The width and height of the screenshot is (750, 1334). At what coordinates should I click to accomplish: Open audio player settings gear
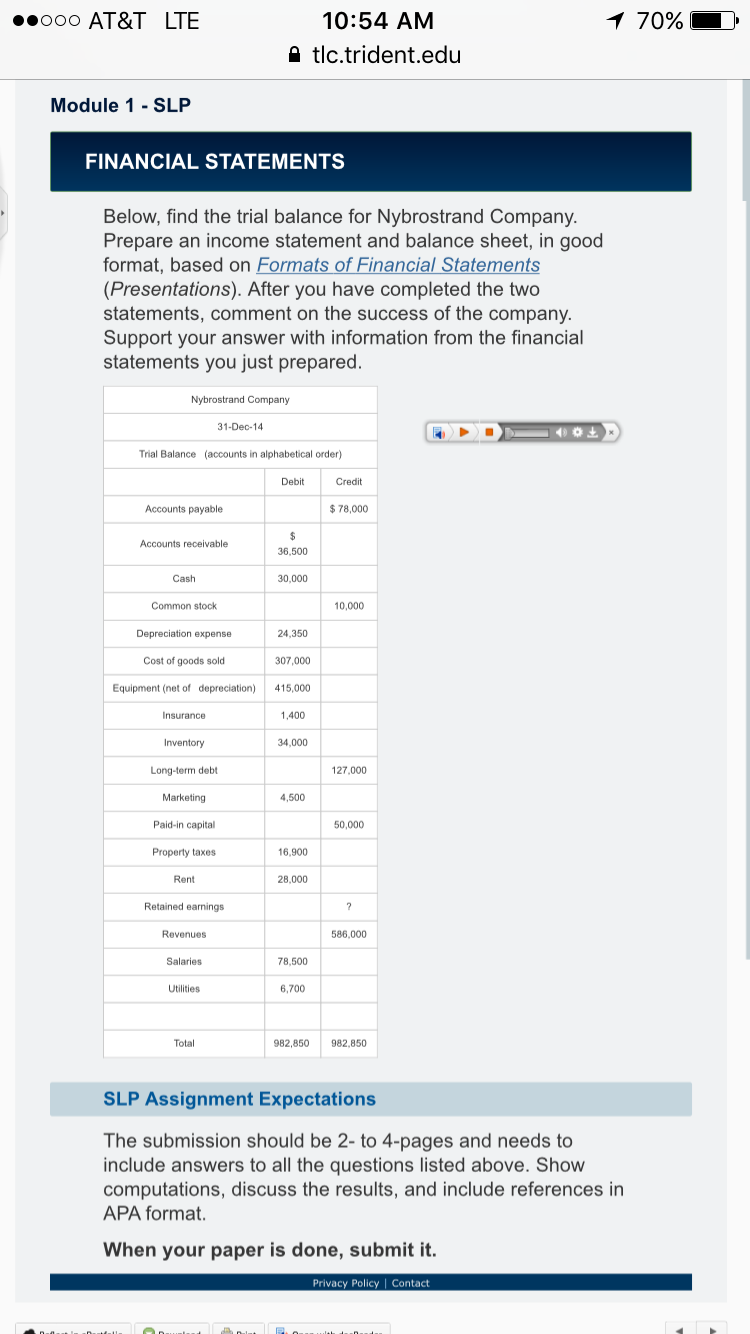click(x=577, y=432)
